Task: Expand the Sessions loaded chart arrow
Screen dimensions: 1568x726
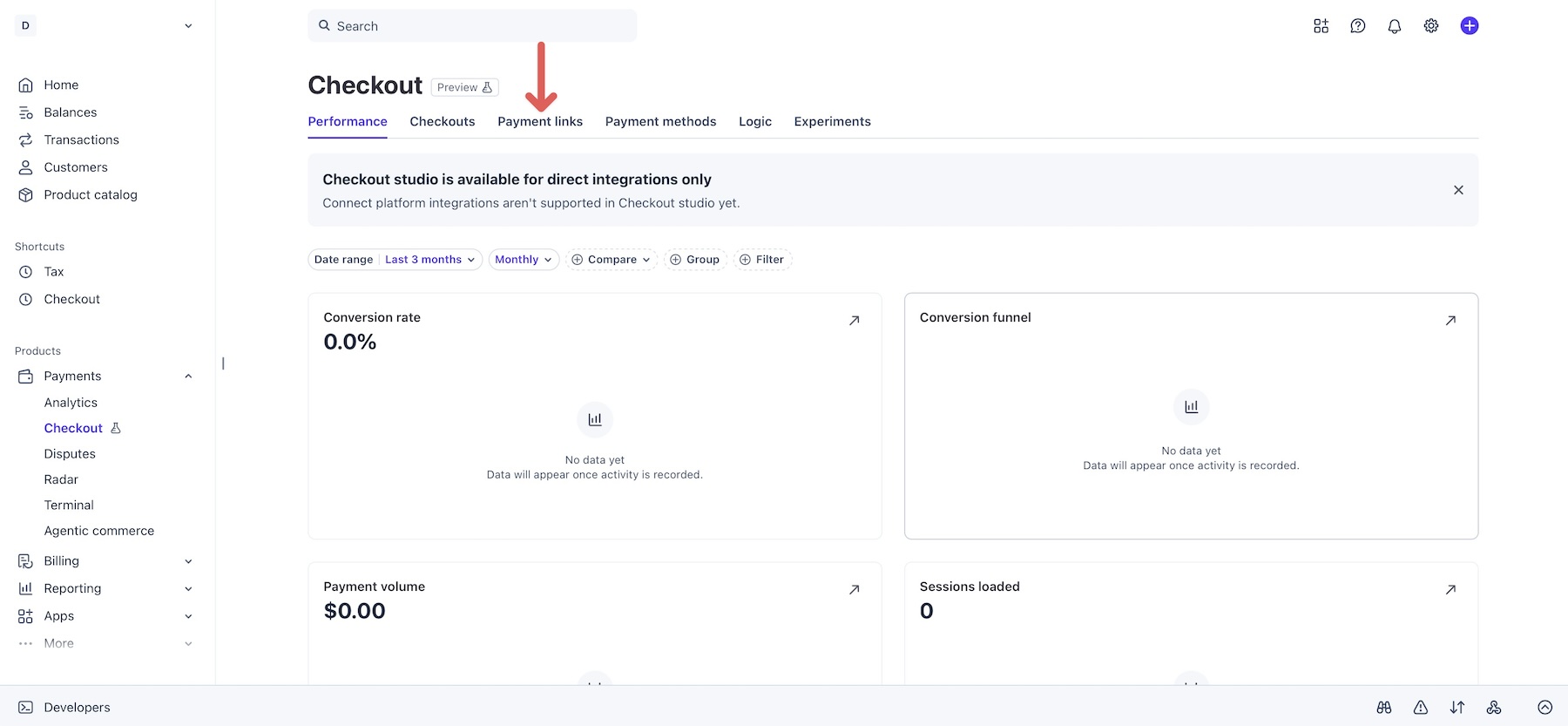Action: (x=1450, y=590)
